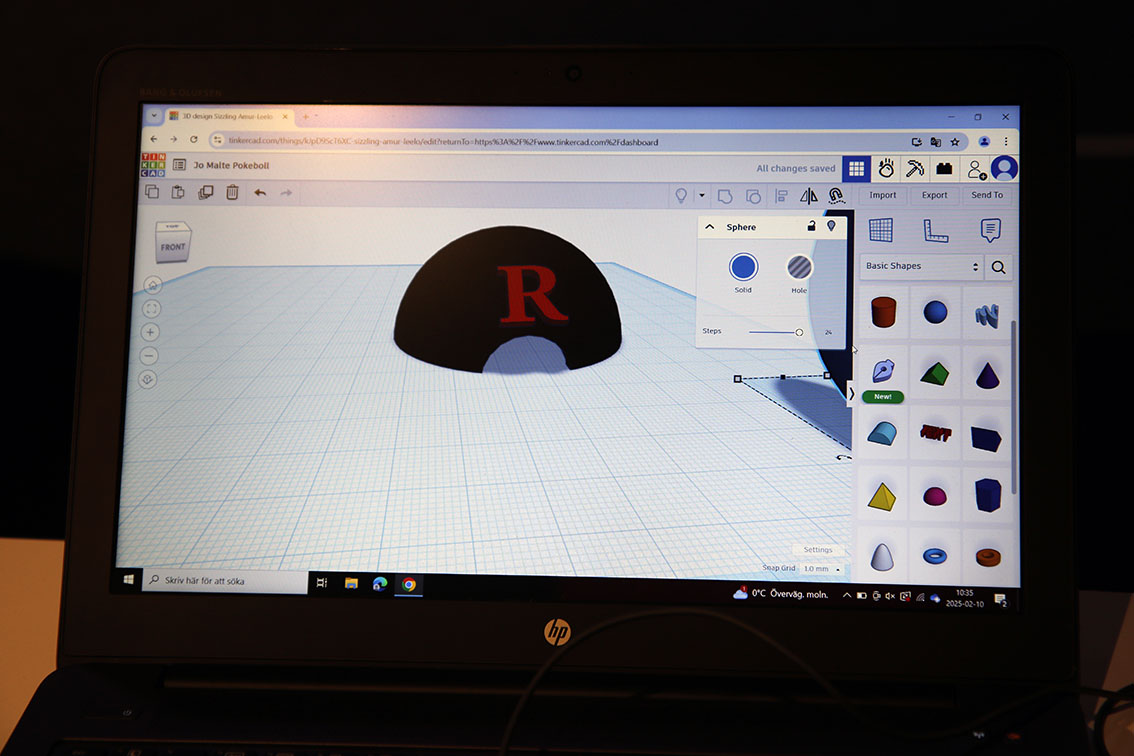Collapse the Sphere inspector panel

[709, 226]
